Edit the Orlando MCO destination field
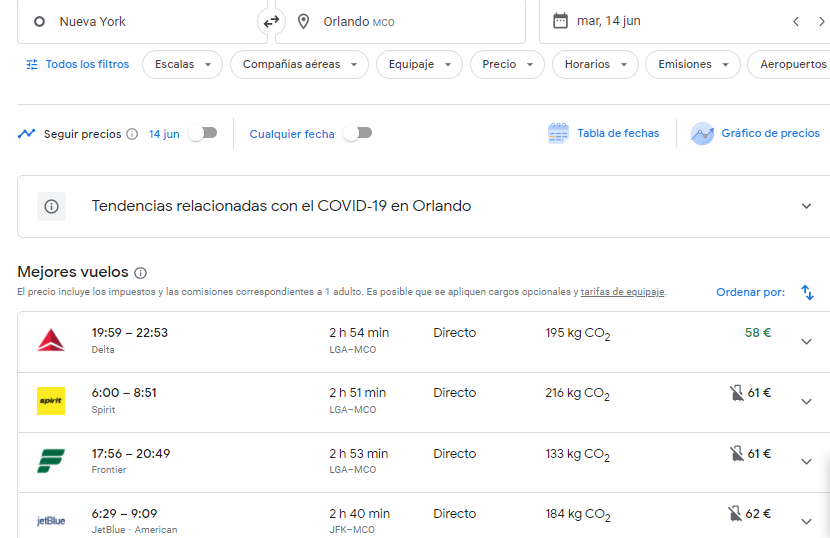Image resolution: width=830 pixels, height=538 pixels. [x=400, y=22]
